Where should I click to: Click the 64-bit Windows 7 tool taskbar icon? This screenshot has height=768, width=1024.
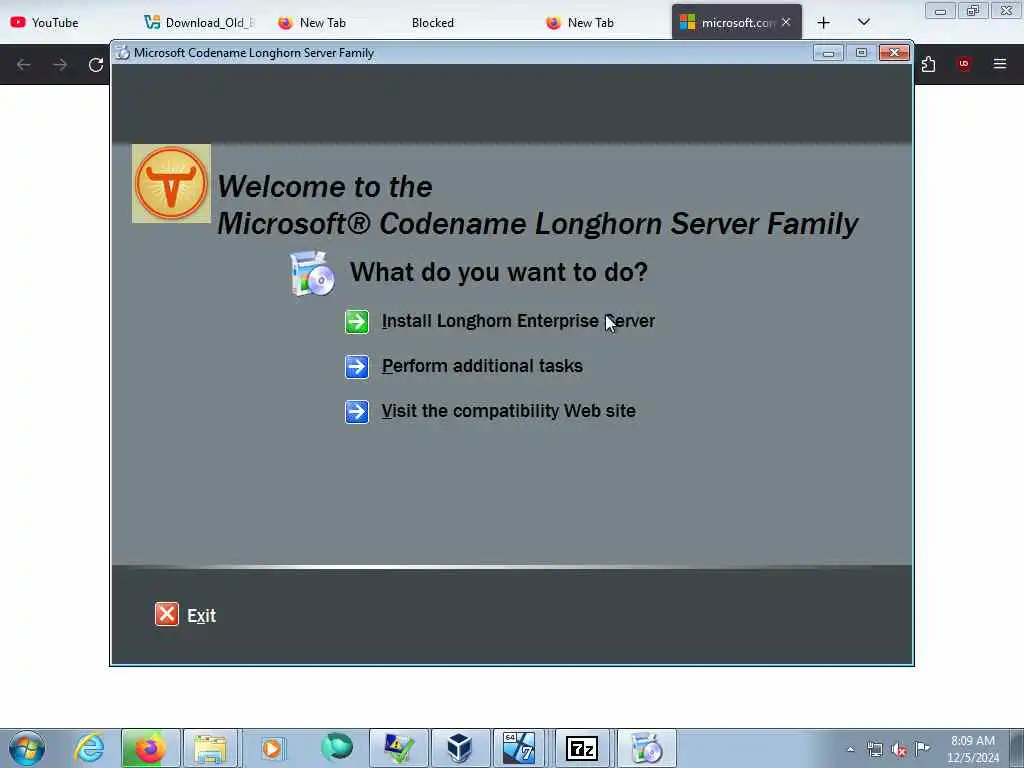click(520, 748)
